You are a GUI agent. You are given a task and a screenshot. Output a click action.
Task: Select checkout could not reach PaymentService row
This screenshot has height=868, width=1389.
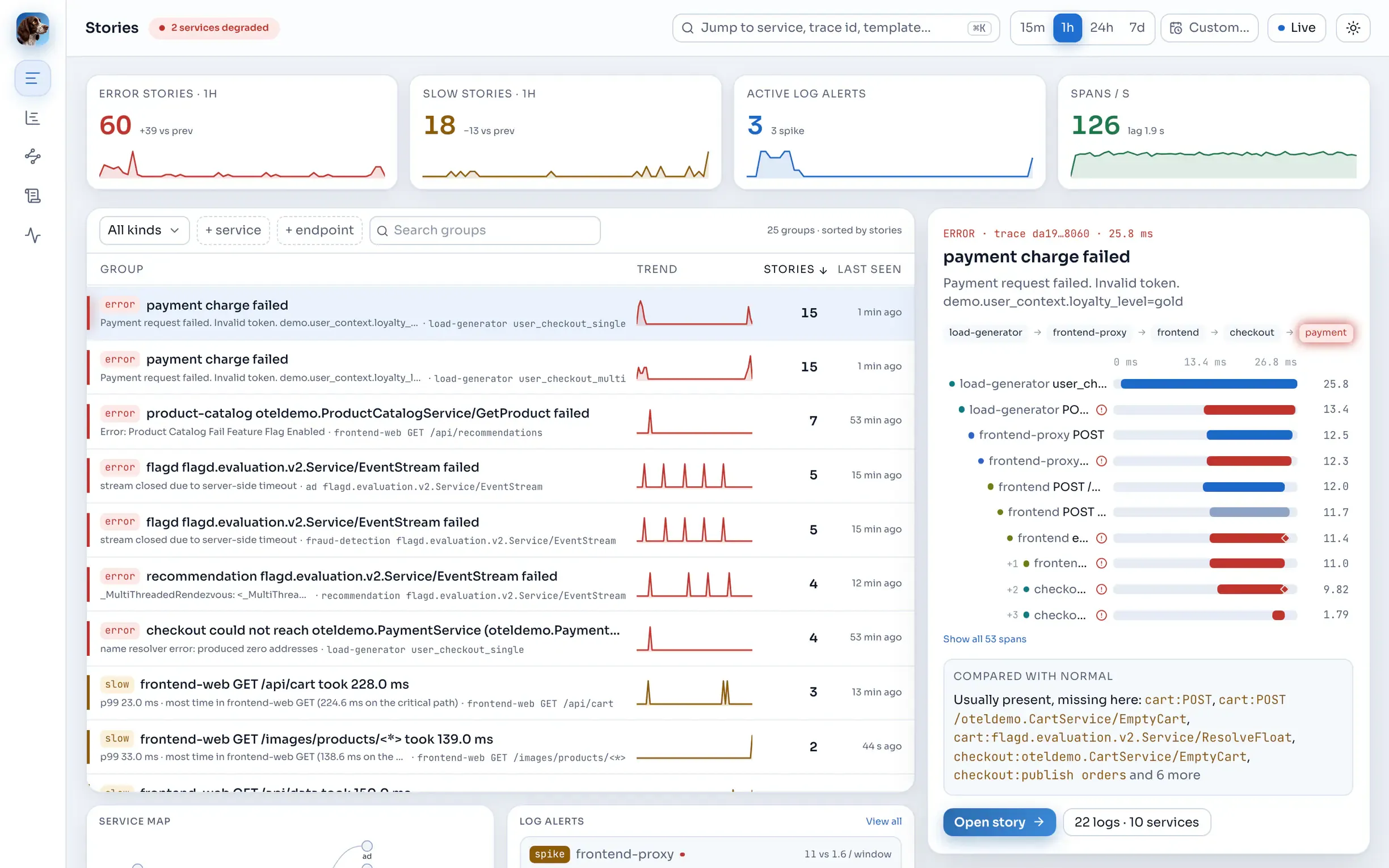(500, 638)
